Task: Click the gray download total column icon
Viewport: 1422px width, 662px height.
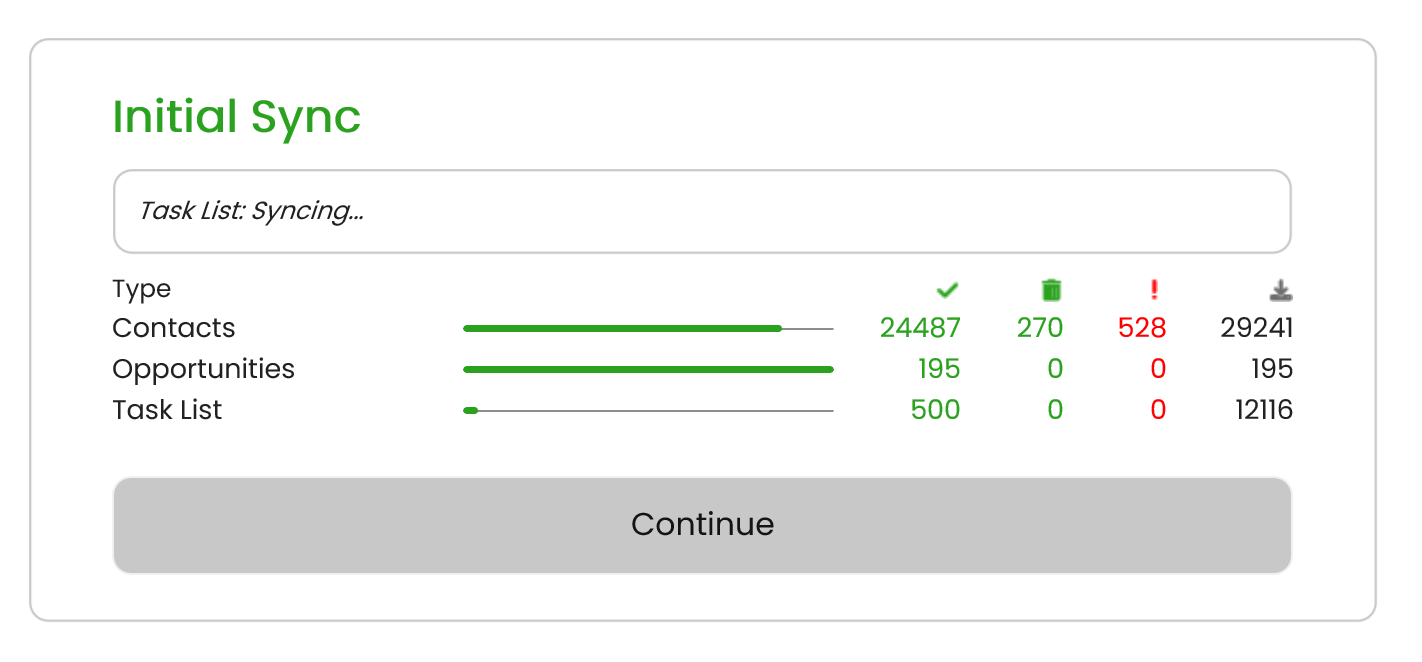Action: point(1281,290)
